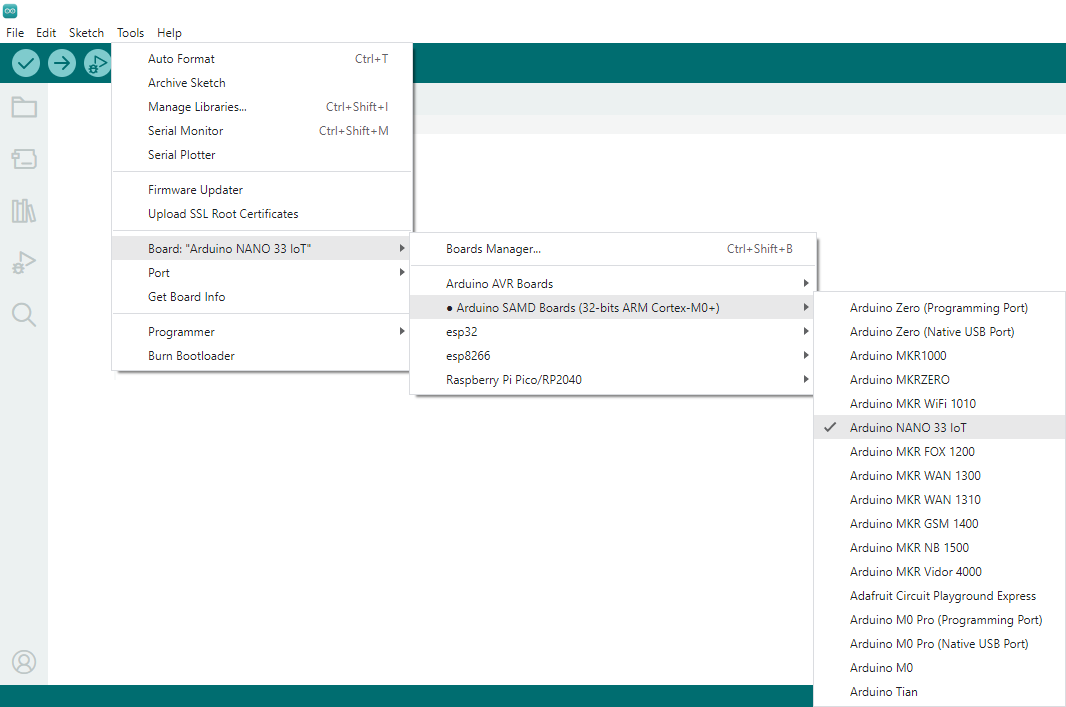Select Archive Sketch menu entry
Image resolution: width=1066 pixels, height=707 pixels.
pos(262,83)
